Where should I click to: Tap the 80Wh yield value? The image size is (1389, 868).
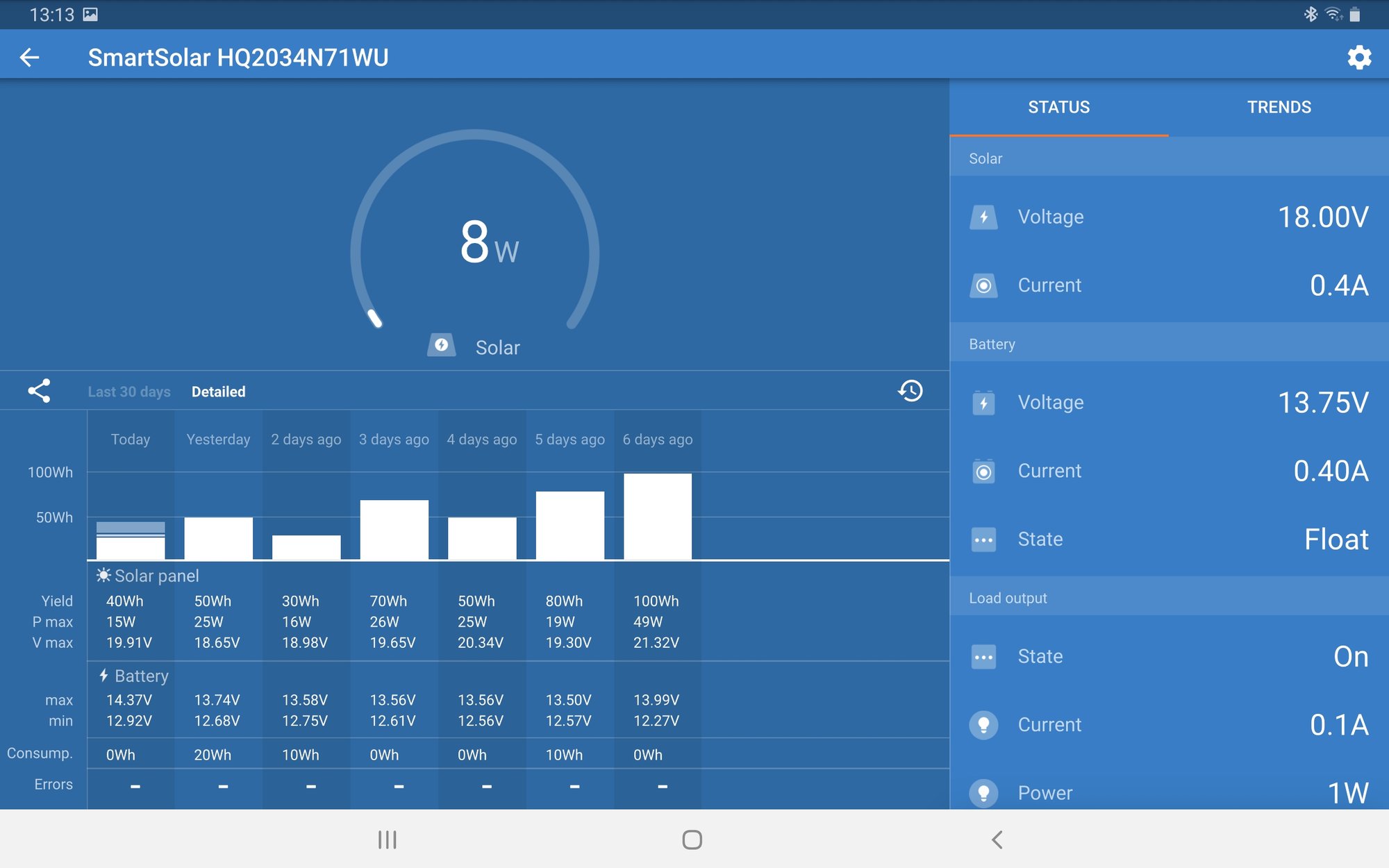(x=564, y=601)
